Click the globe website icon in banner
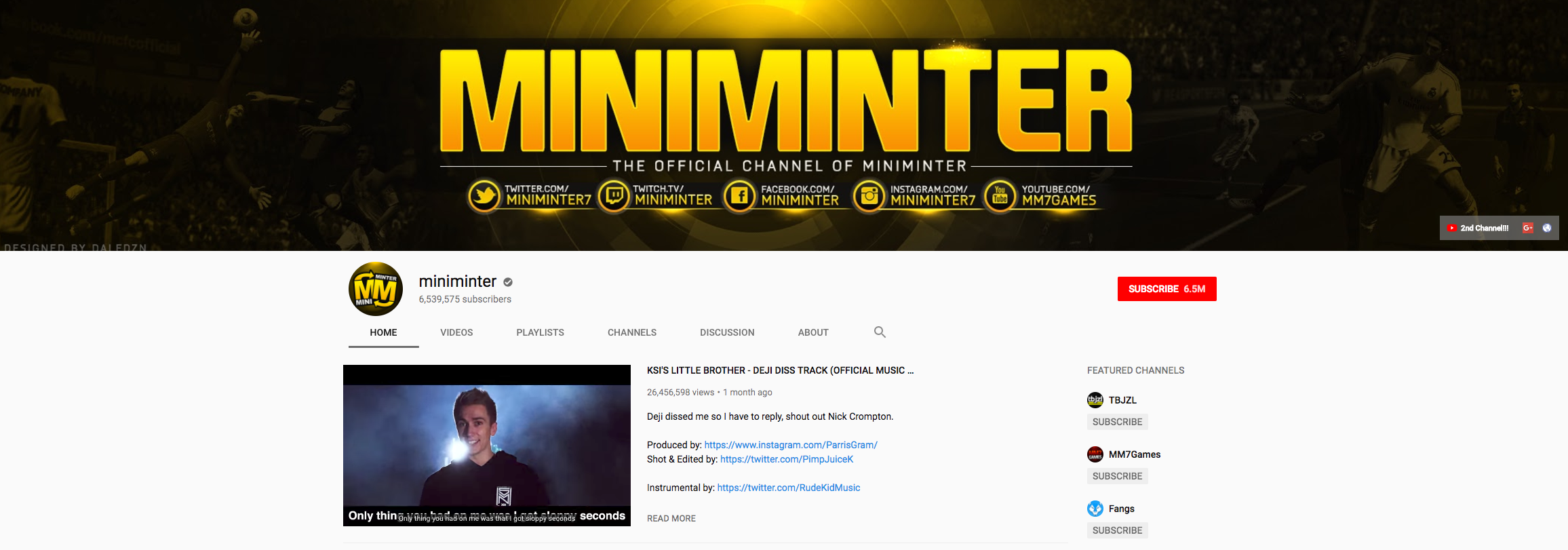The image size is (1568, 550). 1547,228
